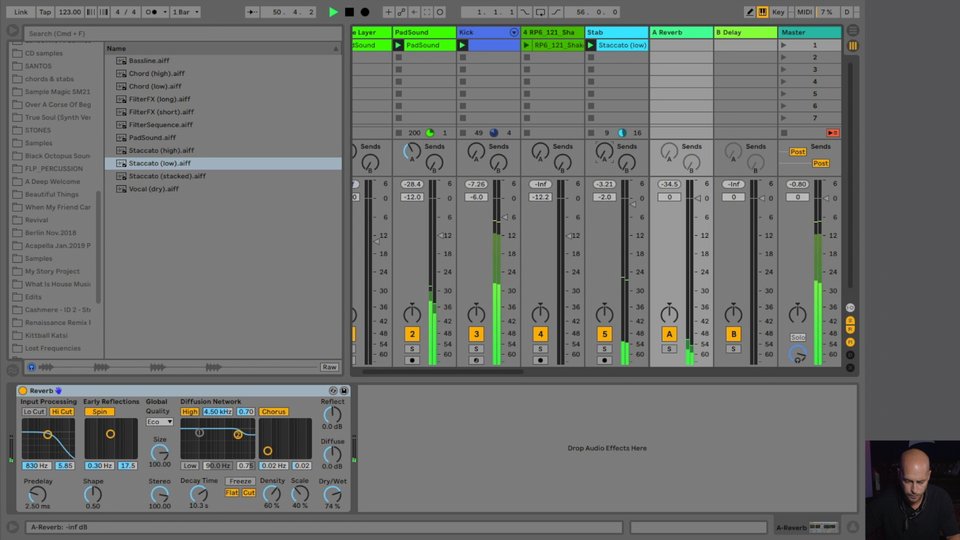
Task: Toggle the MIDI arrangement overdub plus icon
Action: coord(388,12)
